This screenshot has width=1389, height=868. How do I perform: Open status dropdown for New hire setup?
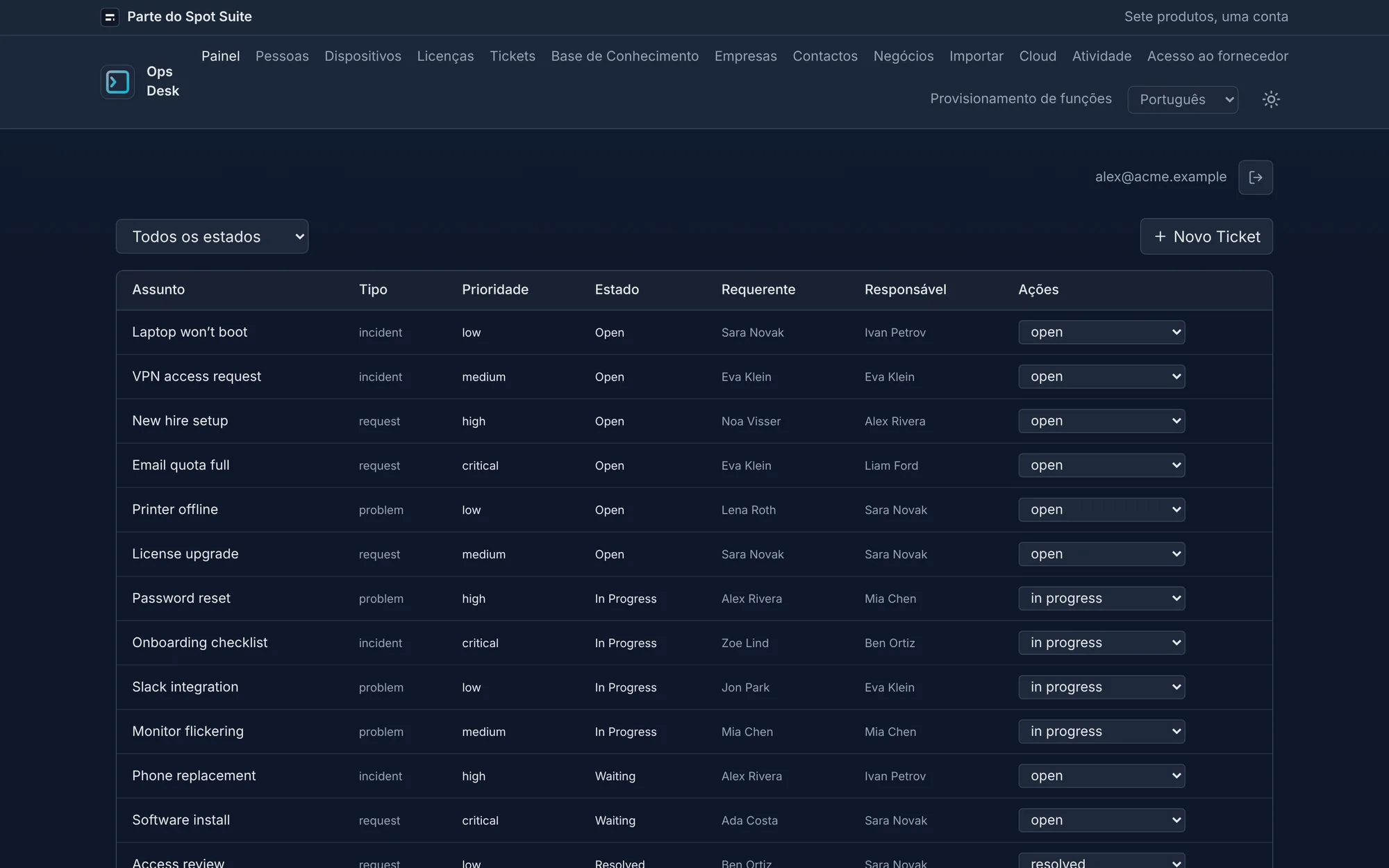1101,421
